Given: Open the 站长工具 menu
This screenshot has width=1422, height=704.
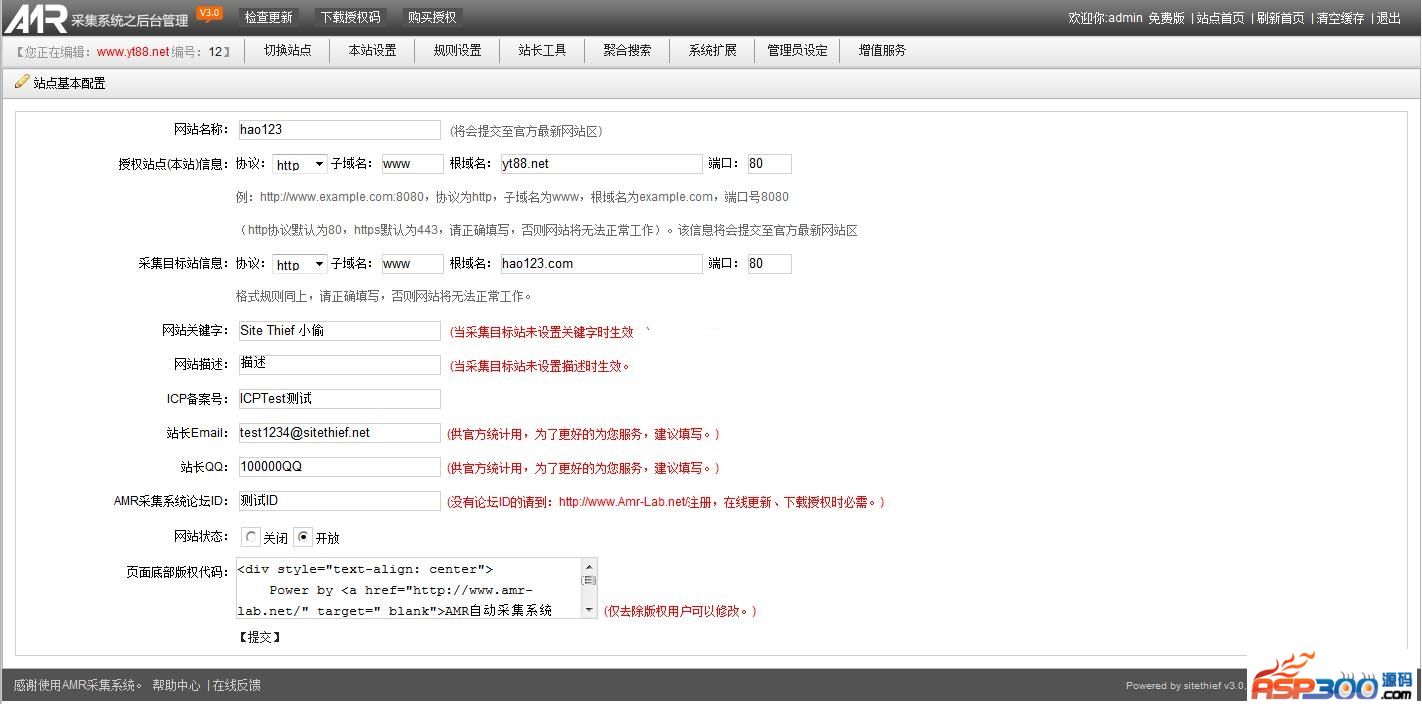Looking at the screenshot, I should pos(542,50).
